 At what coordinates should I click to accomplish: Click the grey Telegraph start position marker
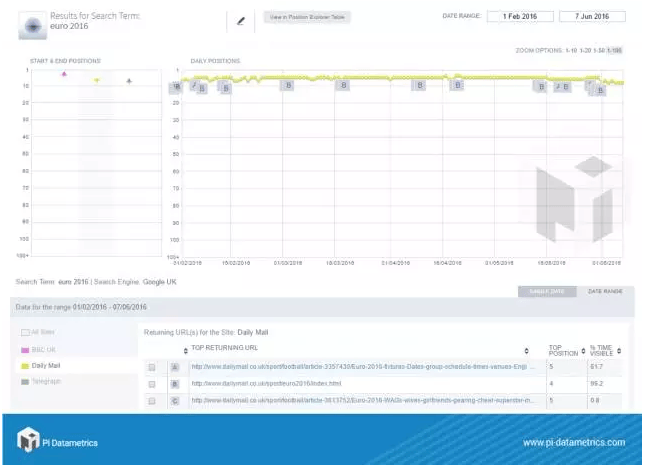(x=129, y=79)
